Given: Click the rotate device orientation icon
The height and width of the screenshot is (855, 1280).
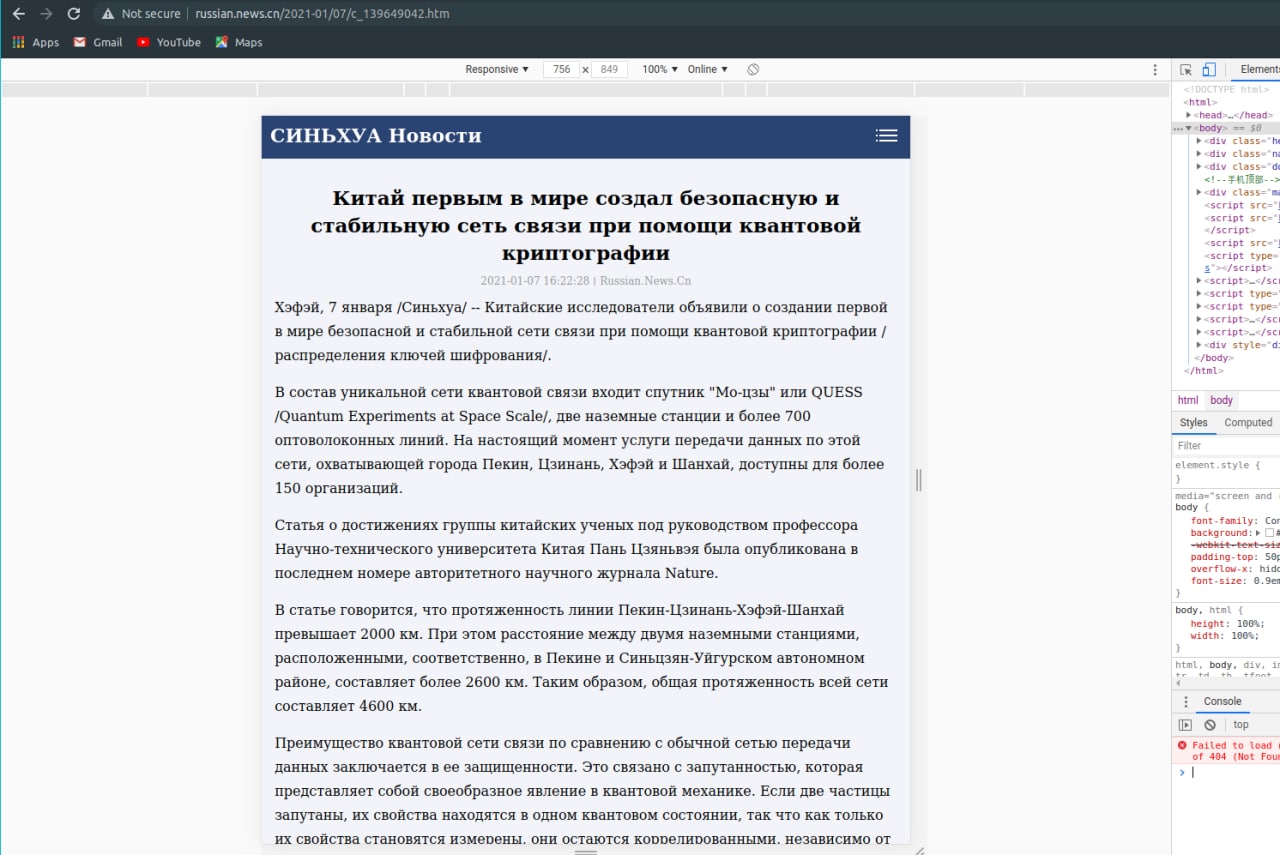Looking at the screenshot, I should [753, 69].
